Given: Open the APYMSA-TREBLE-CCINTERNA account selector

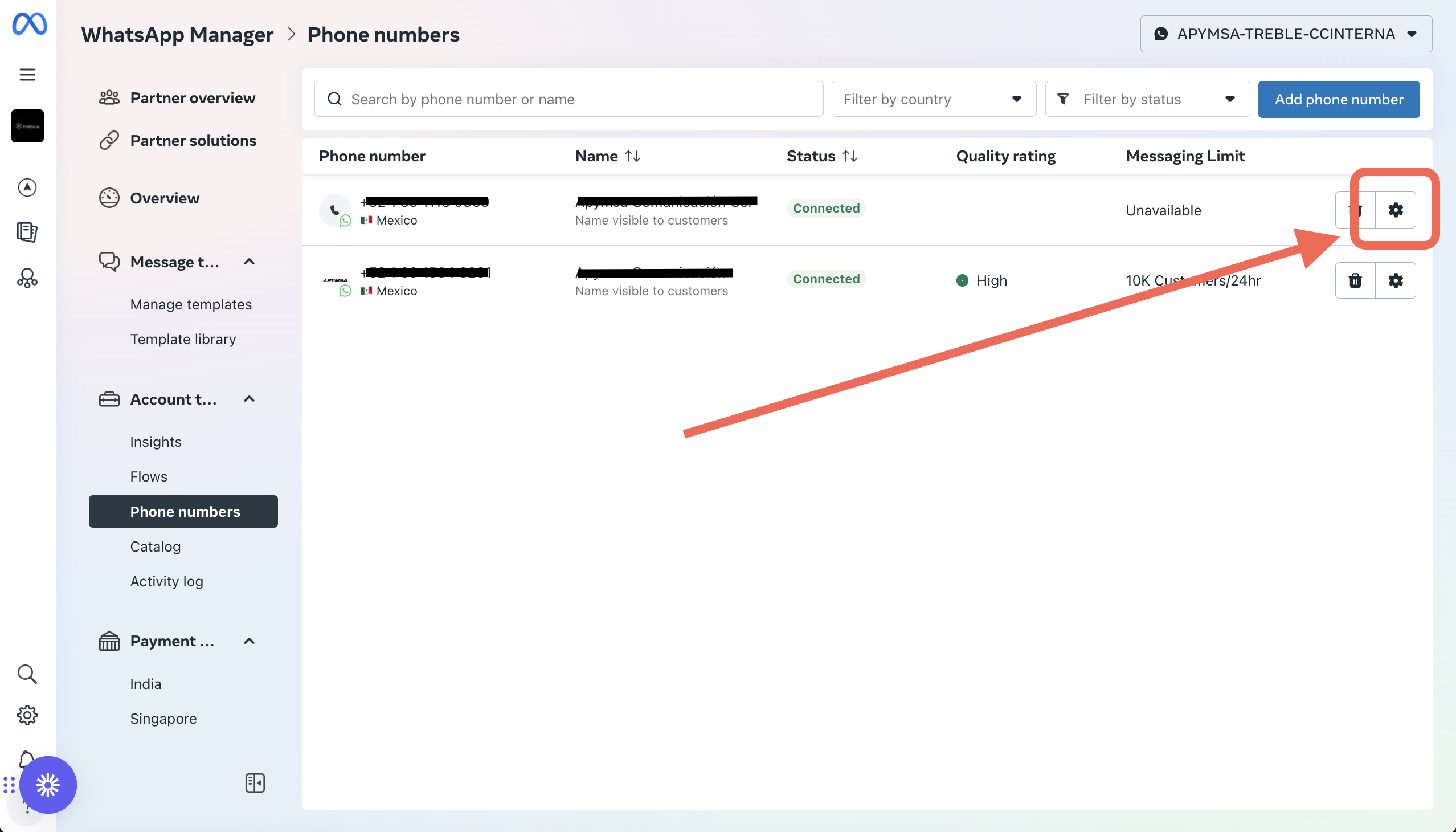Looking at the screenshot, I should pyautogui.click(x=1286, y=34).
